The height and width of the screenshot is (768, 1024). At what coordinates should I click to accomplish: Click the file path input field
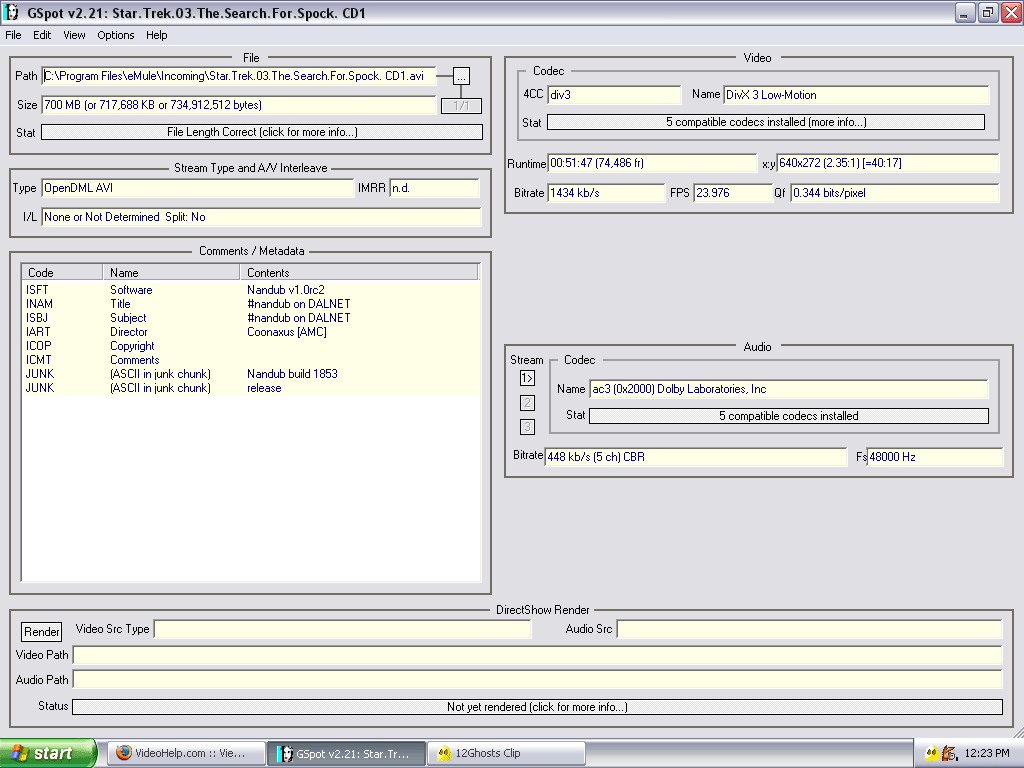pyautogui.click(x=238, y=76)
